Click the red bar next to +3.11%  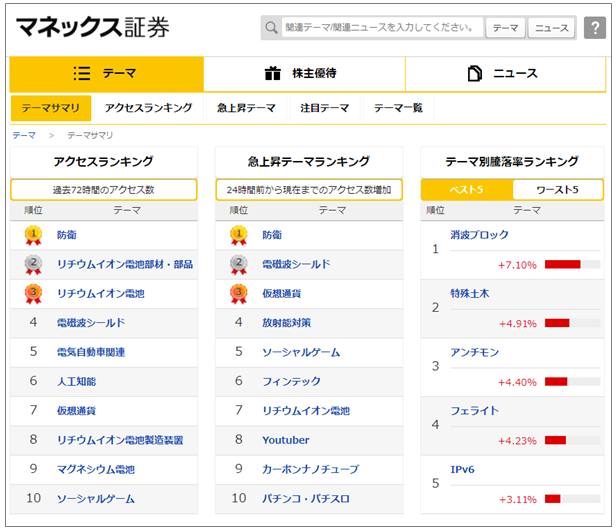pyautogui.click(x=553, y=499)
